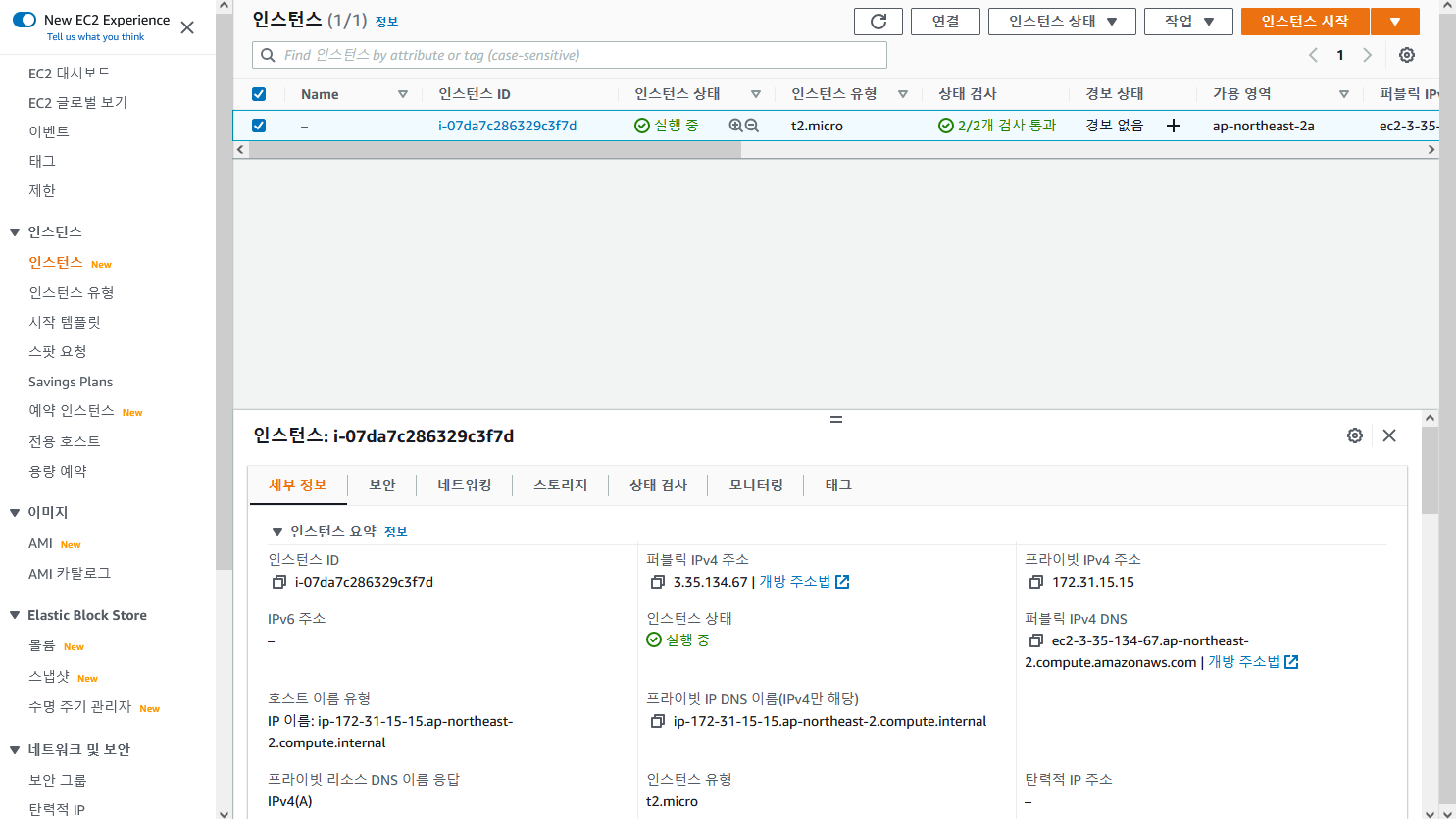Switch to 세부 정보 tab

click(x=298, y=486)
